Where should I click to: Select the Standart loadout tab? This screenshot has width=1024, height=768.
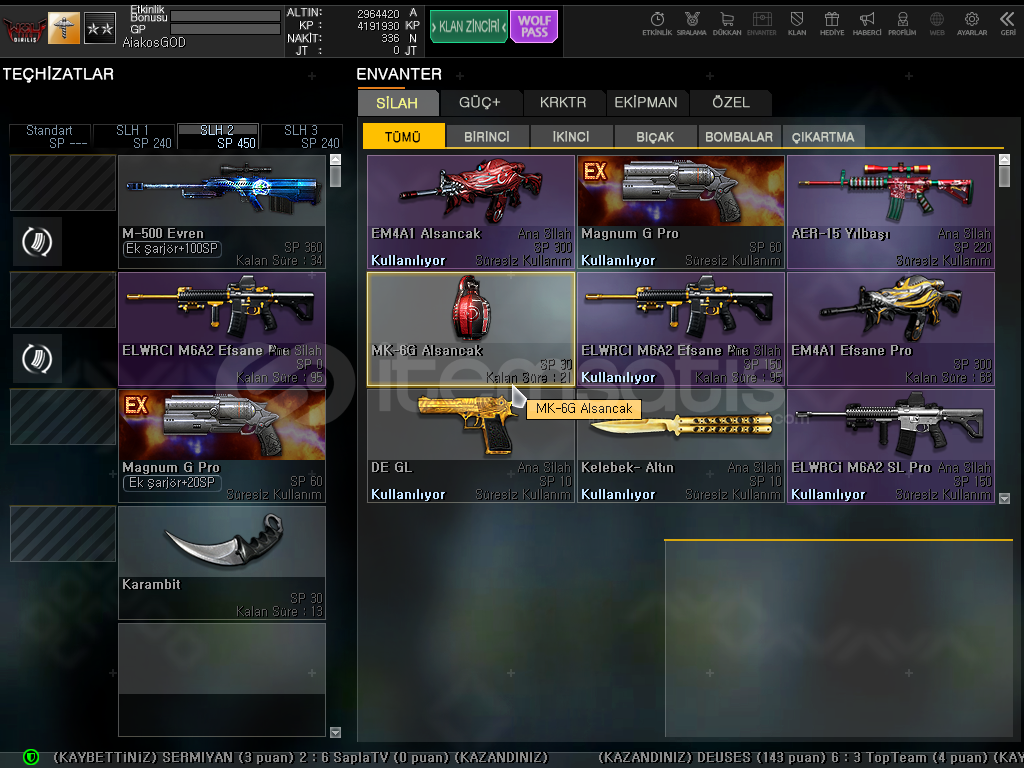point(50,136)
